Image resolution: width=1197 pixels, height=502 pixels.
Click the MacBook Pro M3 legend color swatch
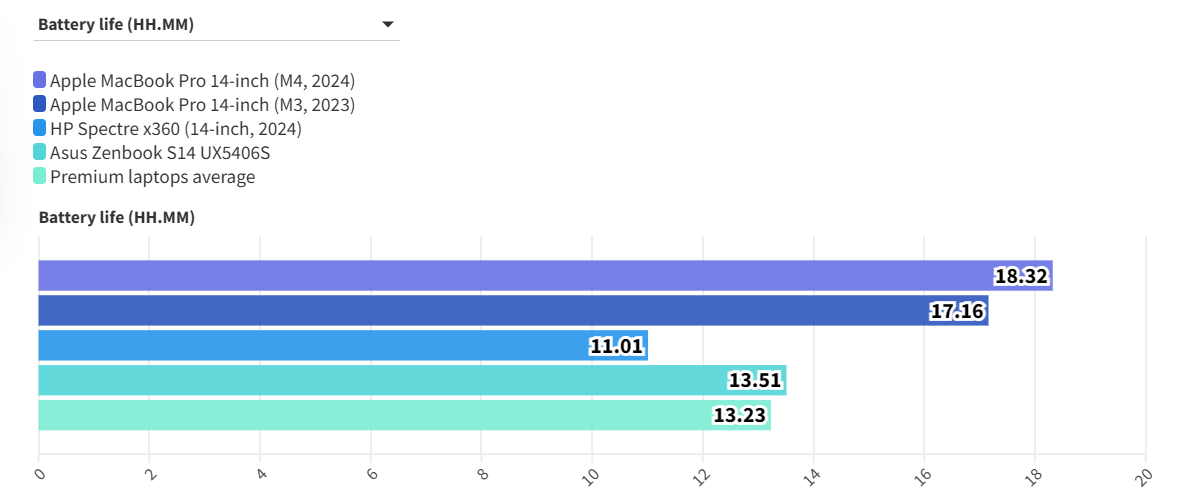pyautogui.click(x=40, y=104)
